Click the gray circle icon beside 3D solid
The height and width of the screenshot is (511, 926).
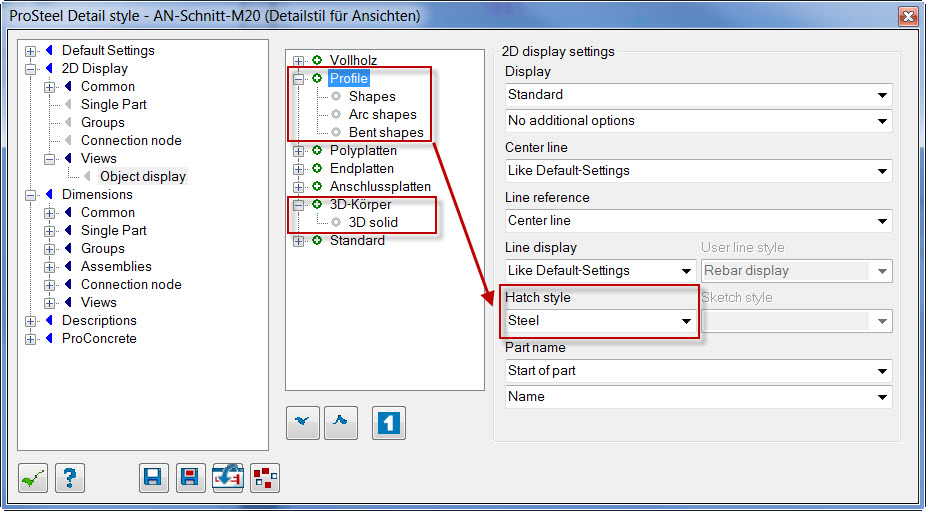click(x=337, y=223)
